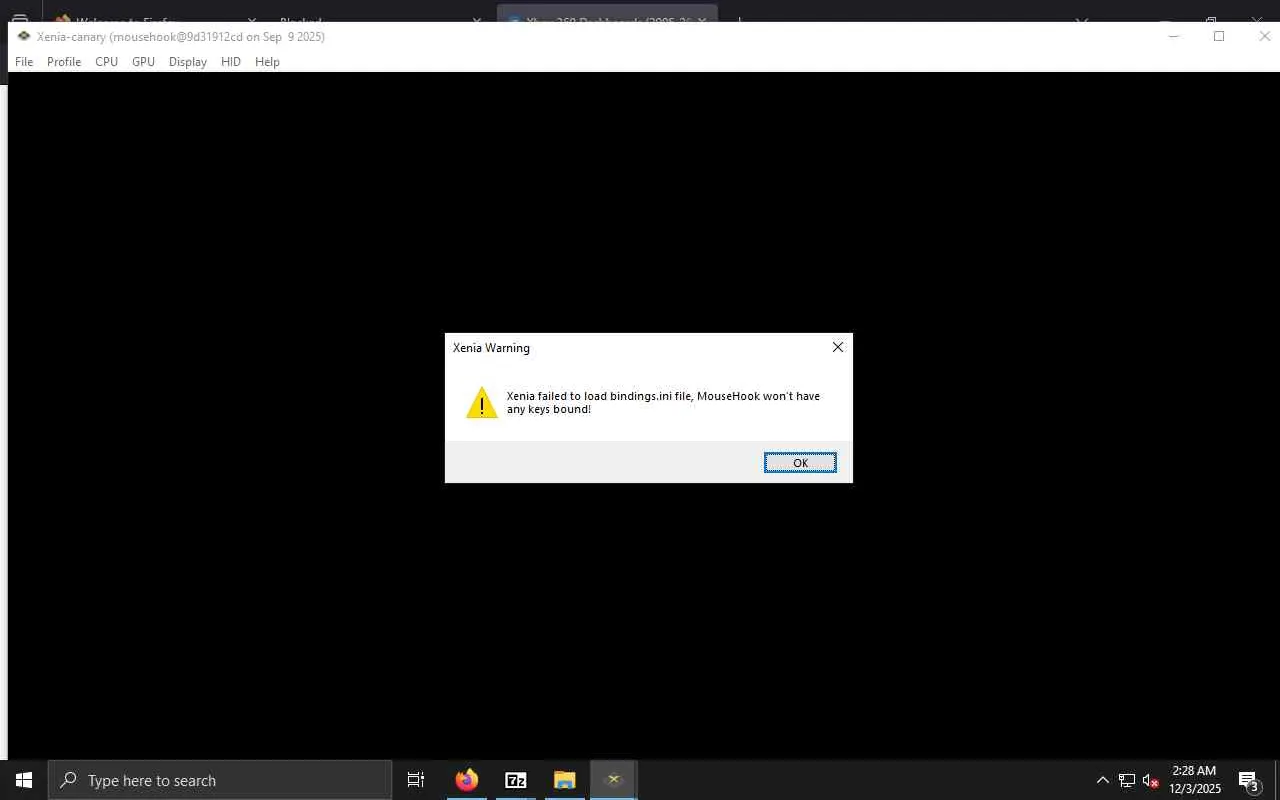Click the Xenia failed to load bindings.ini message
The width and height of the screenshot is (1280, 800).
[663, 403]
